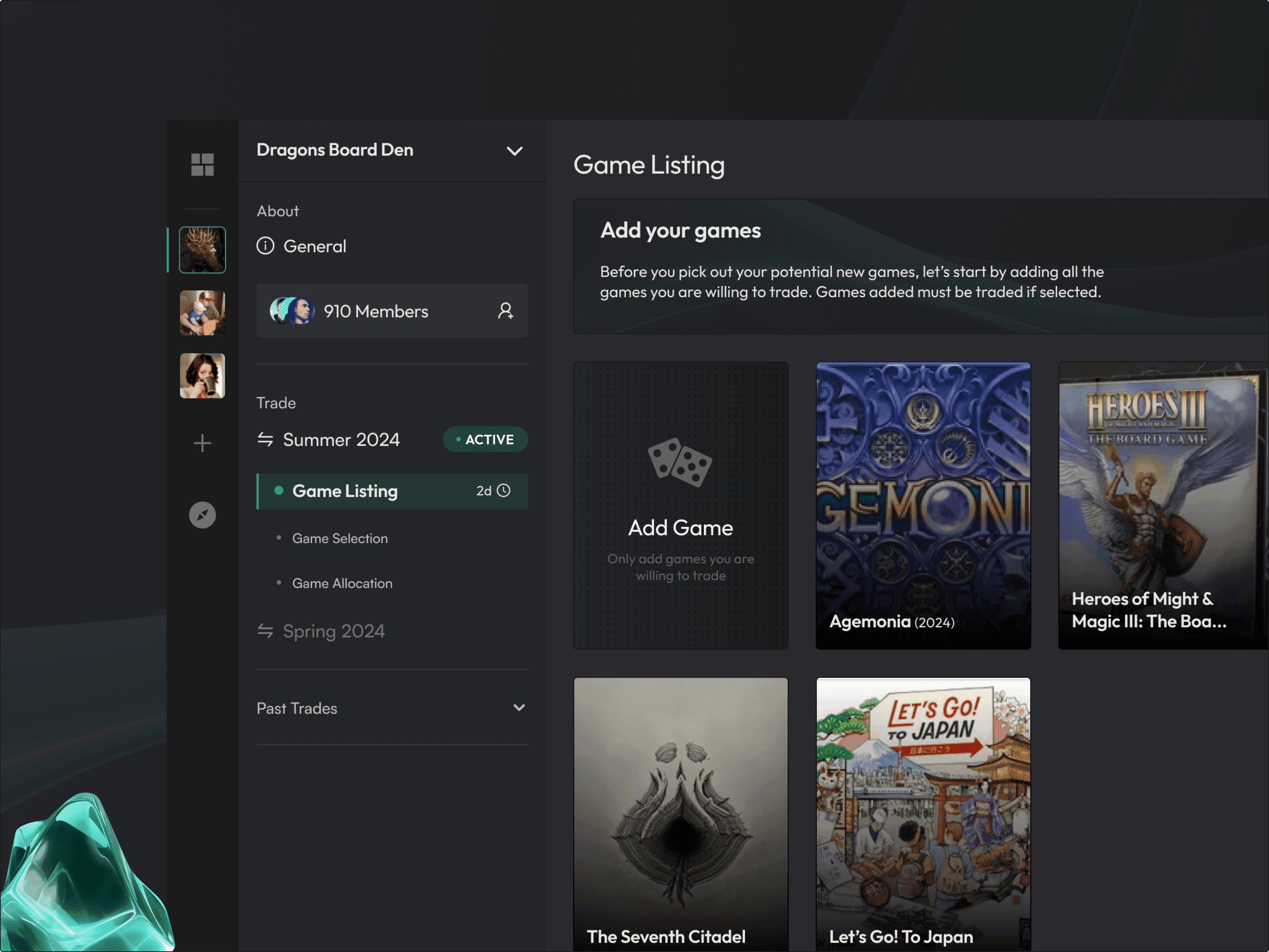Image resolution: width=1269 pixels, height=952 pixels.
Task: Open the group with woman drinking avatar
Action: pyautogui.click(x=202, y=376)
